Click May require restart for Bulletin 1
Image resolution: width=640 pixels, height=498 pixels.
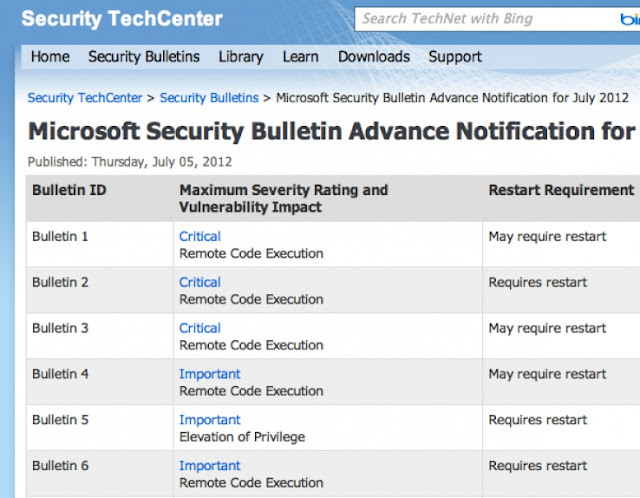click(x=547, y=237)
